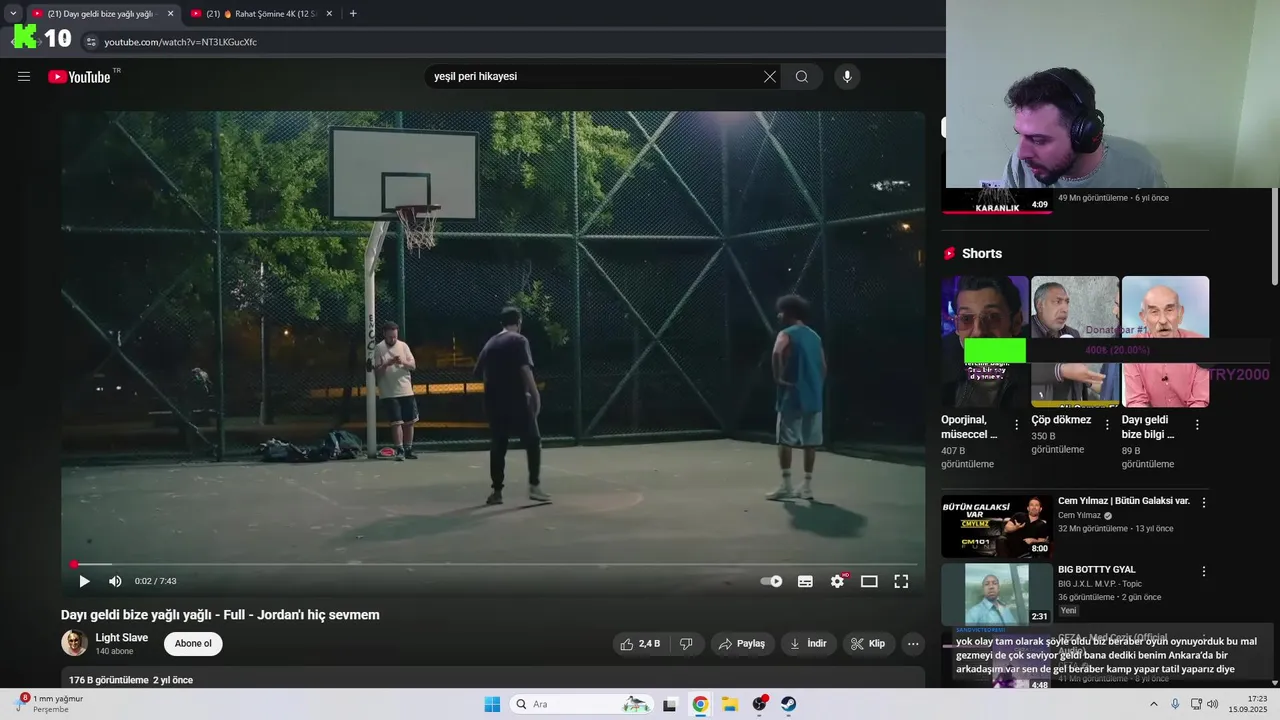1280x720 pixels.
Task: Open the YouTube hamburger guide menu
Action: click(24, 76)
